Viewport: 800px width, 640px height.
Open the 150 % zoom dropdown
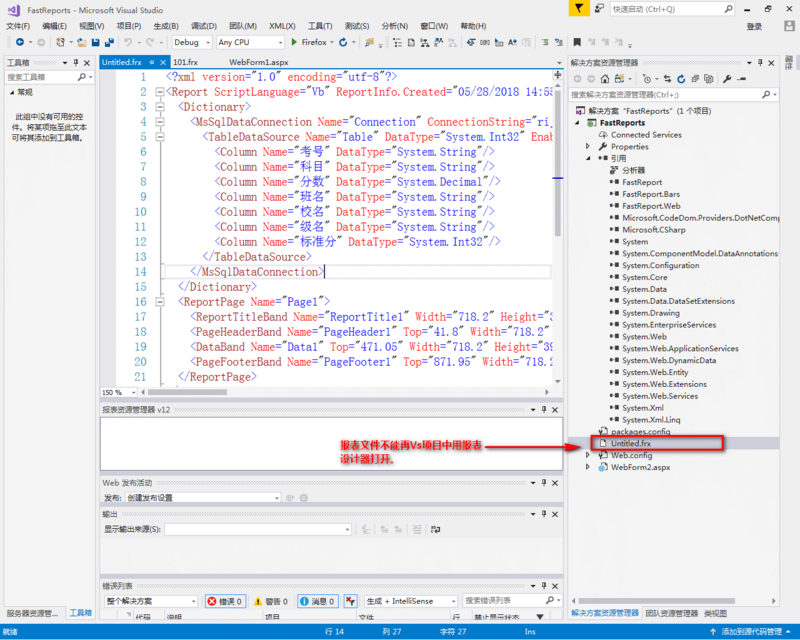pyautogui.click(x=119, y=392)
